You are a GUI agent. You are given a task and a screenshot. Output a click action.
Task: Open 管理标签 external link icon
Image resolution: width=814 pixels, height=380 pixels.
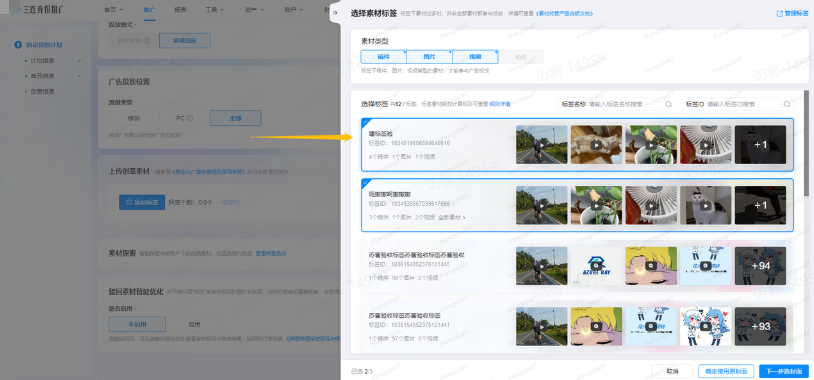(x=780, y=13)
